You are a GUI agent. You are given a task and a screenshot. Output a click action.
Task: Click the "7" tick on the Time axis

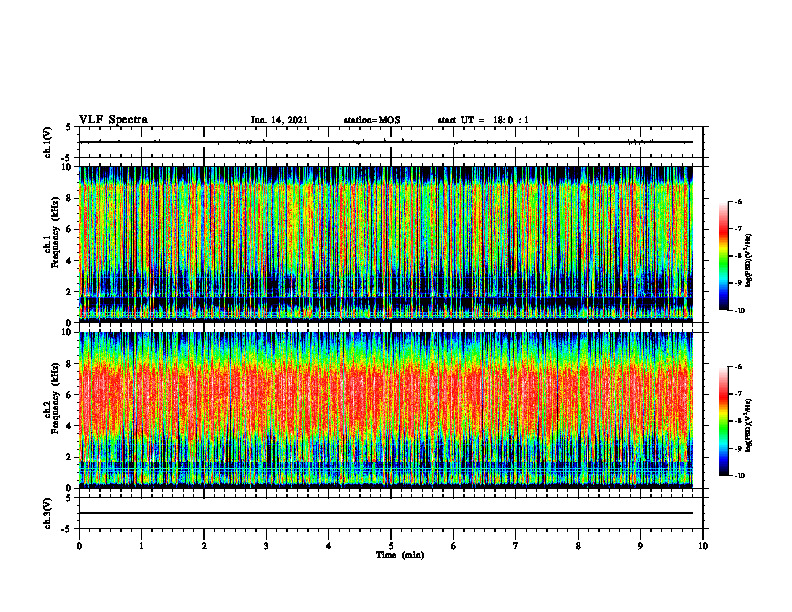click(516, 546)
